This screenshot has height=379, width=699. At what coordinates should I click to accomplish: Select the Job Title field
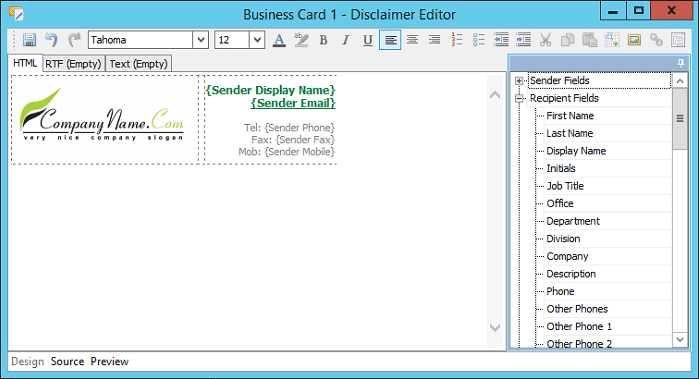565,186
